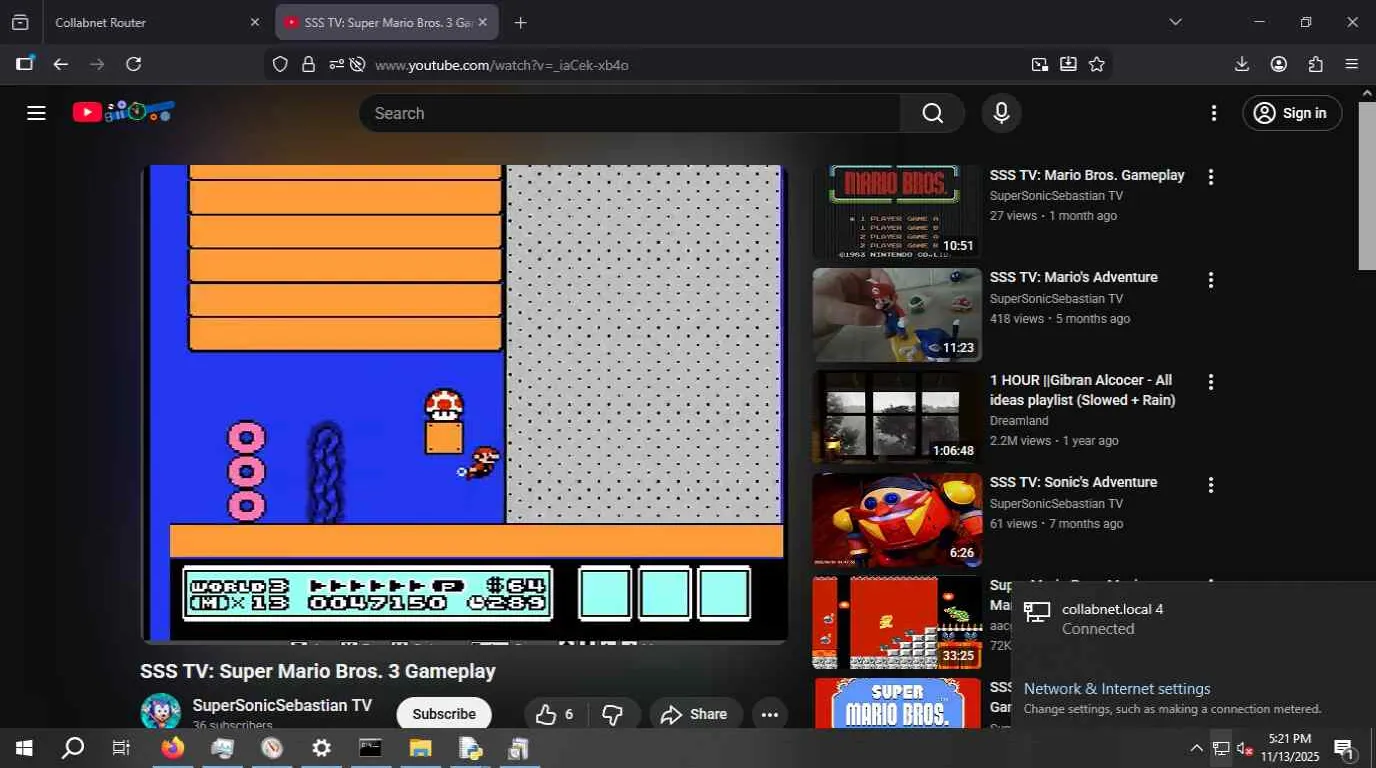Open options for the Gibran Alcocer playlist video

click(x=1211, y=382)
